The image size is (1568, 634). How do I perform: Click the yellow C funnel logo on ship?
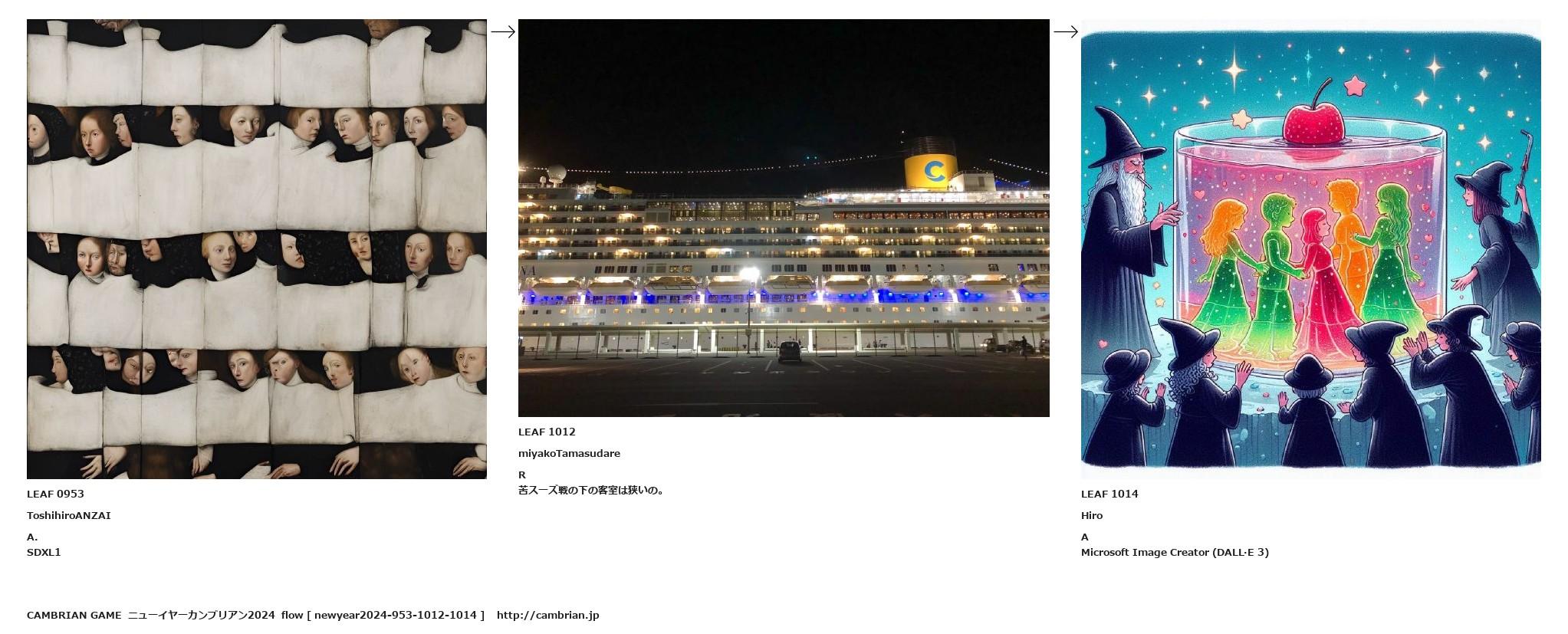tap(933, 171)
